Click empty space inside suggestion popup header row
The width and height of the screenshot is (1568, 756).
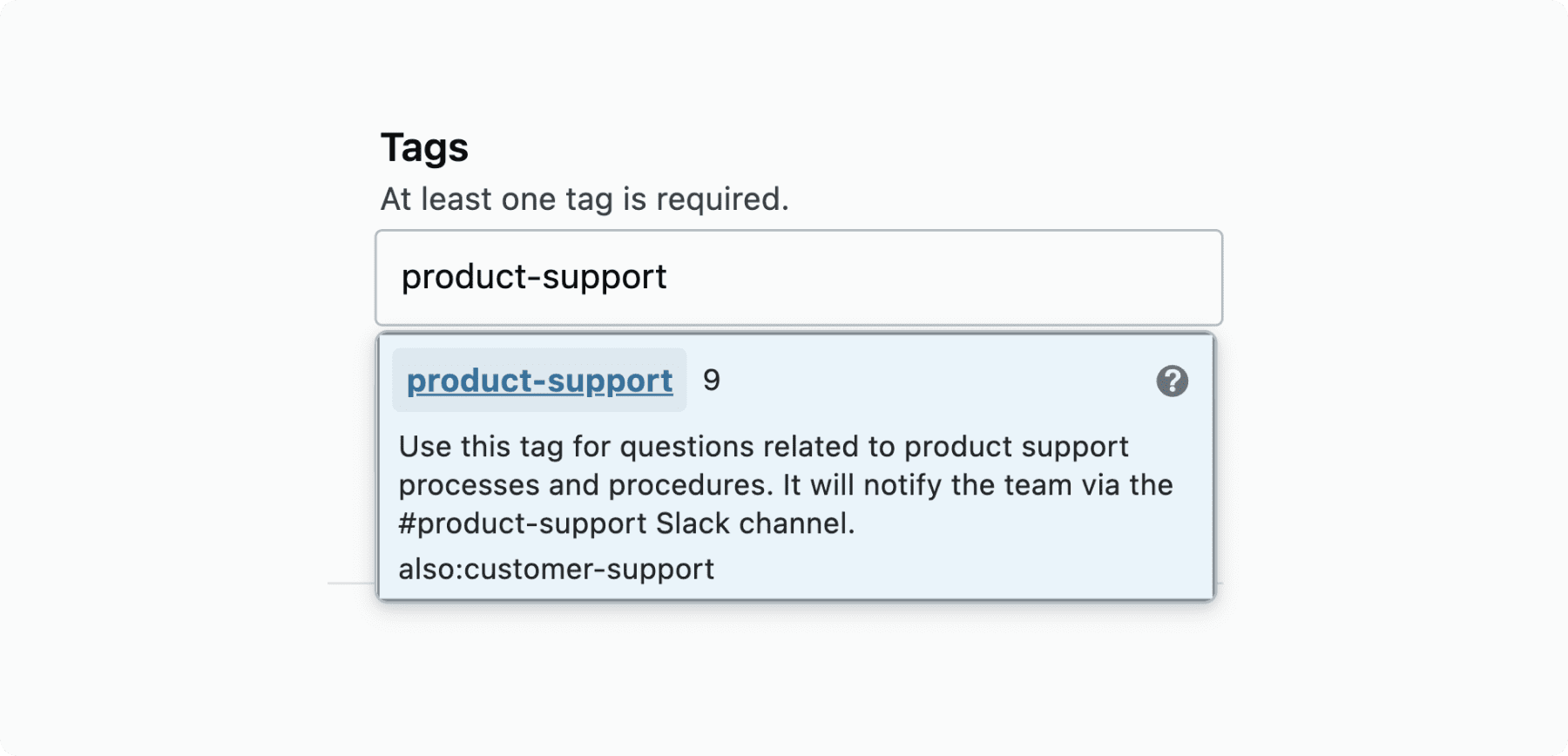936,381
